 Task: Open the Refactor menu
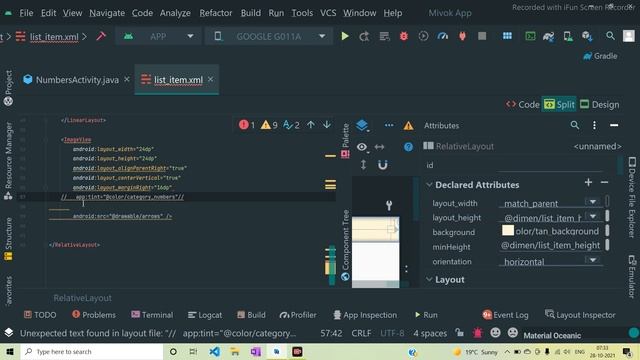pyautogui.click(x=216, y=13)
